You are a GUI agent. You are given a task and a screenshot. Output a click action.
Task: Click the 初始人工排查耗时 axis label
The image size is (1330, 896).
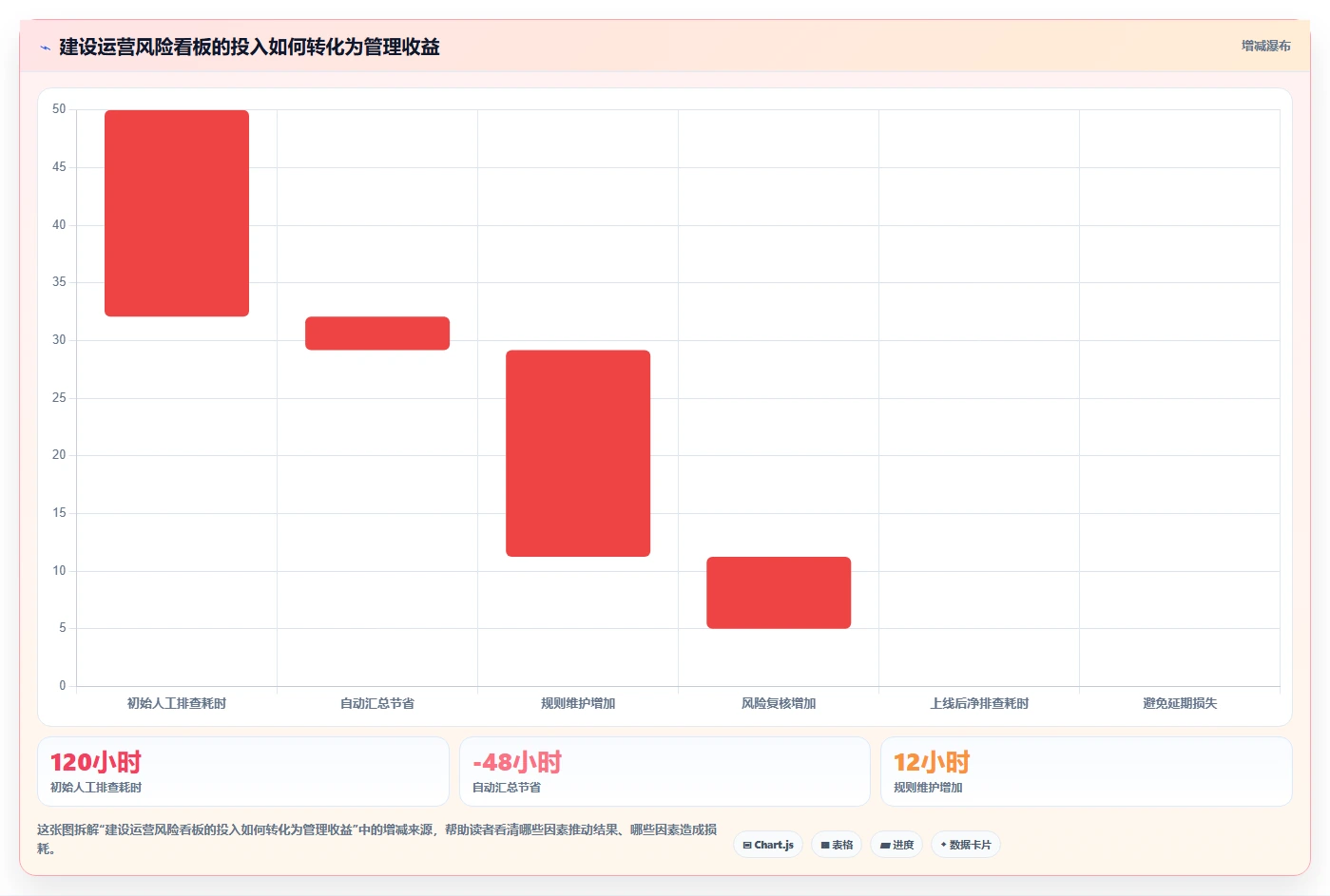coord(177,703)
